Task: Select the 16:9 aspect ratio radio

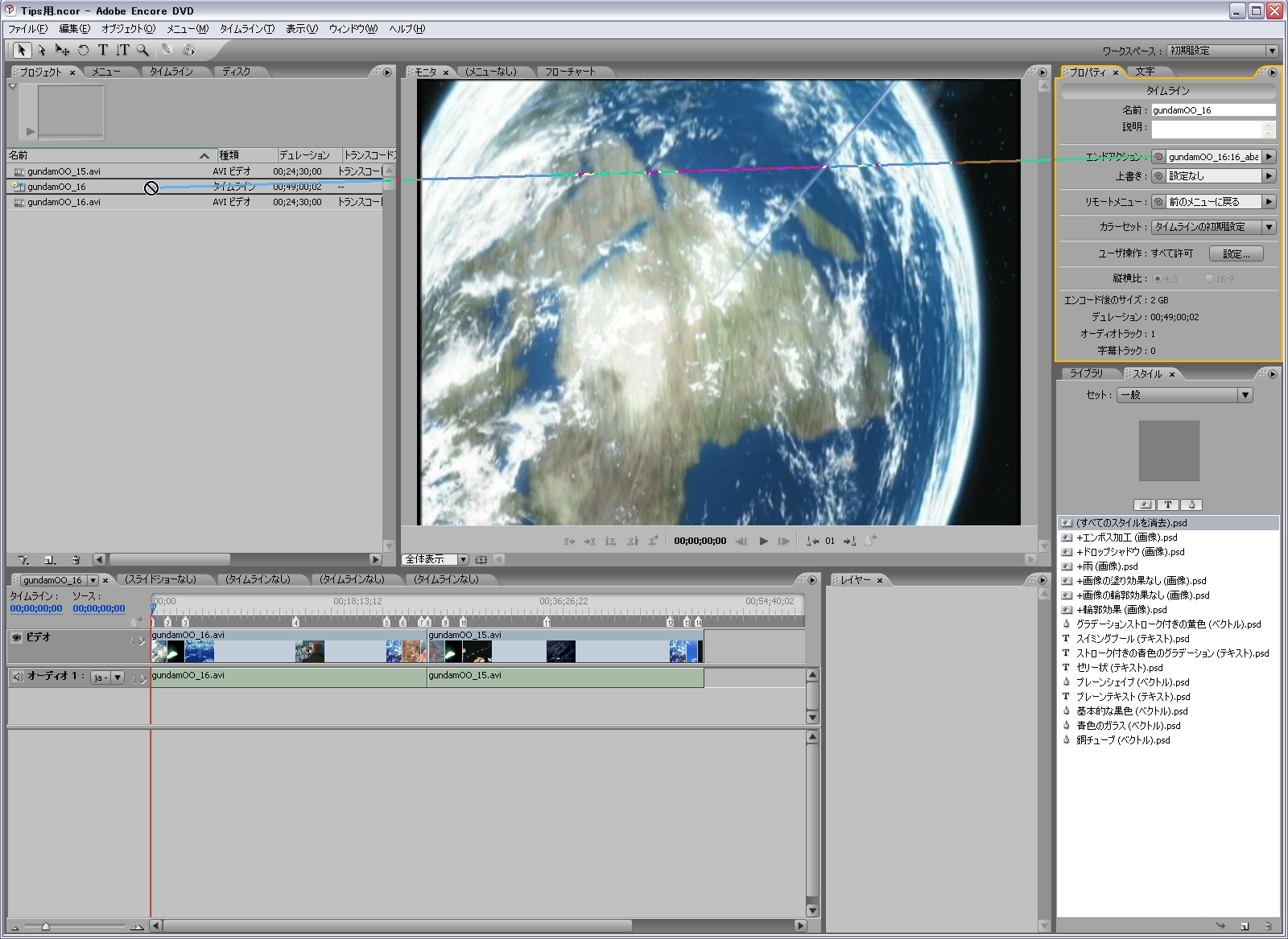Action: (x=1209, y=279)
